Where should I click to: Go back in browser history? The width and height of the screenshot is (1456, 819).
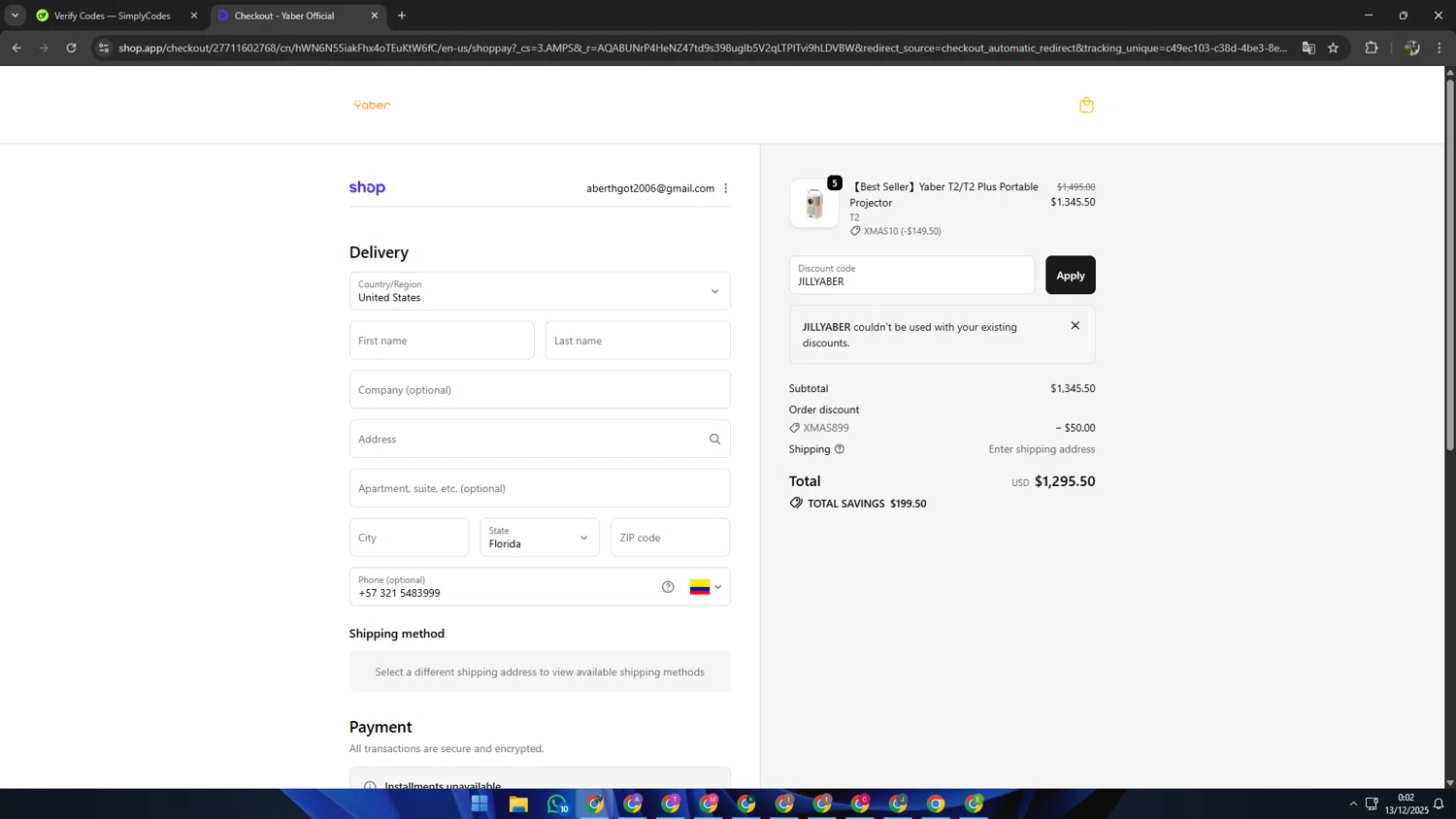(x=17, y=48)
